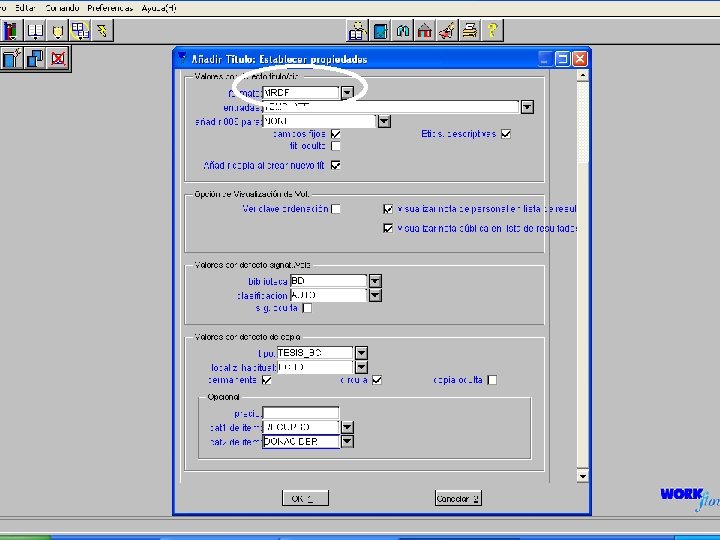This screenshot has height=540, width=720.
Task: Click the cascade windows icon
Action: [35, 58]
